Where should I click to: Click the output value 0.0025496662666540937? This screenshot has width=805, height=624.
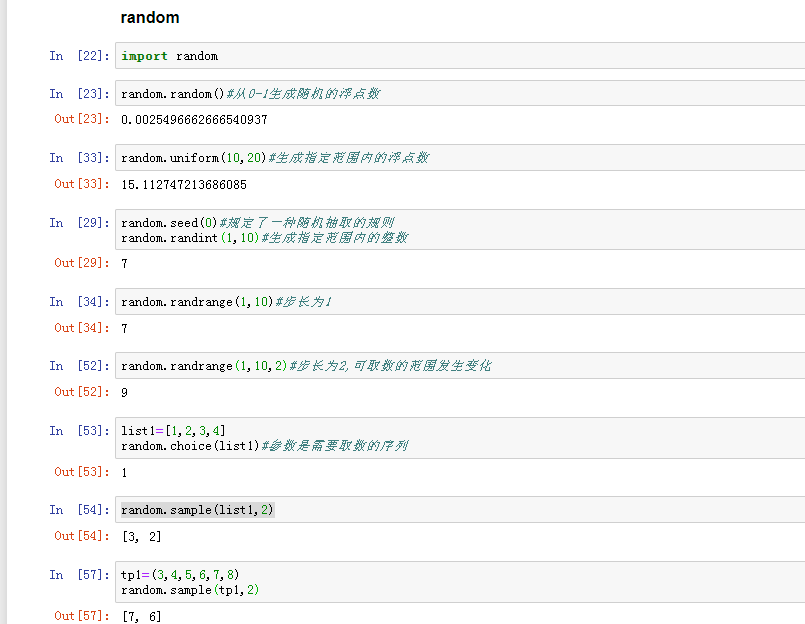(x=193, y=120)
